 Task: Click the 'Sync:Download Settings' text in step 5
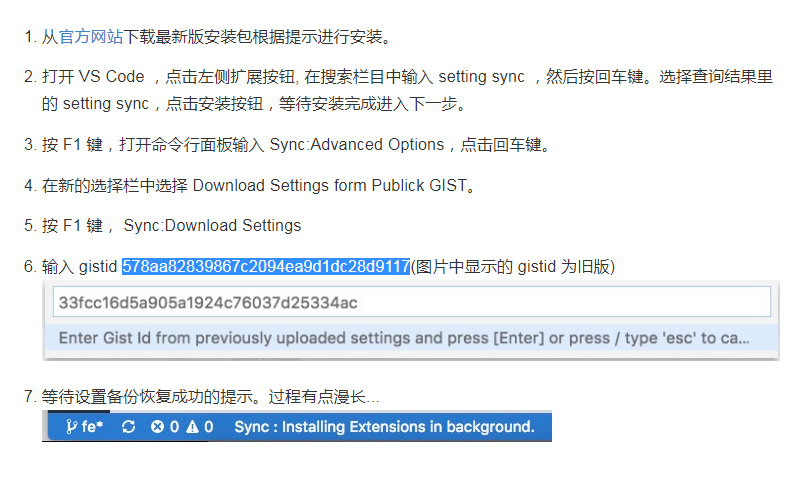coord(212,226)
